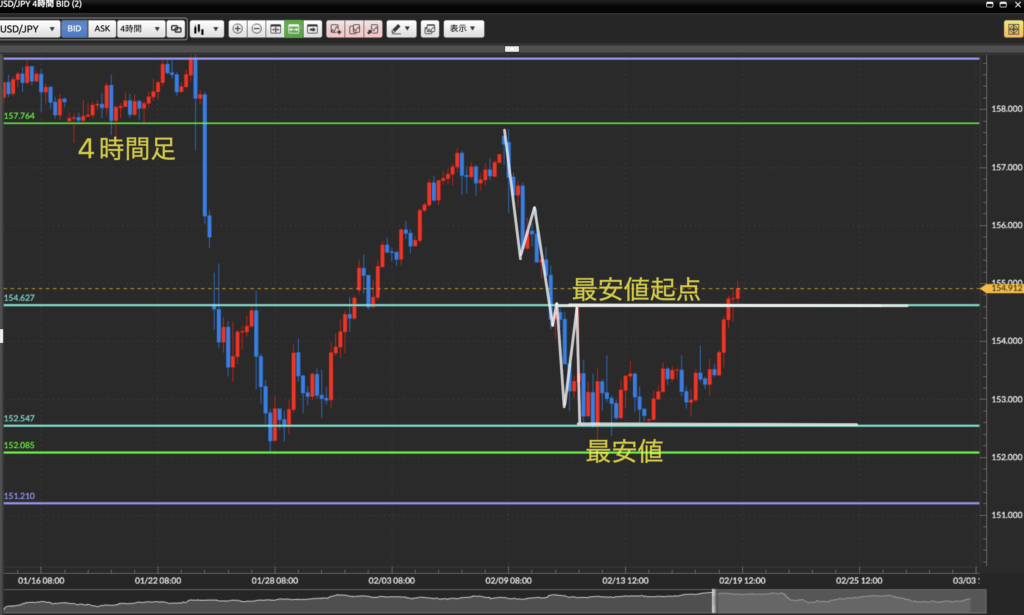Click the chart window copy icon
The width and height of the screenshot is (1024, 615).
[x=429, y=29]
